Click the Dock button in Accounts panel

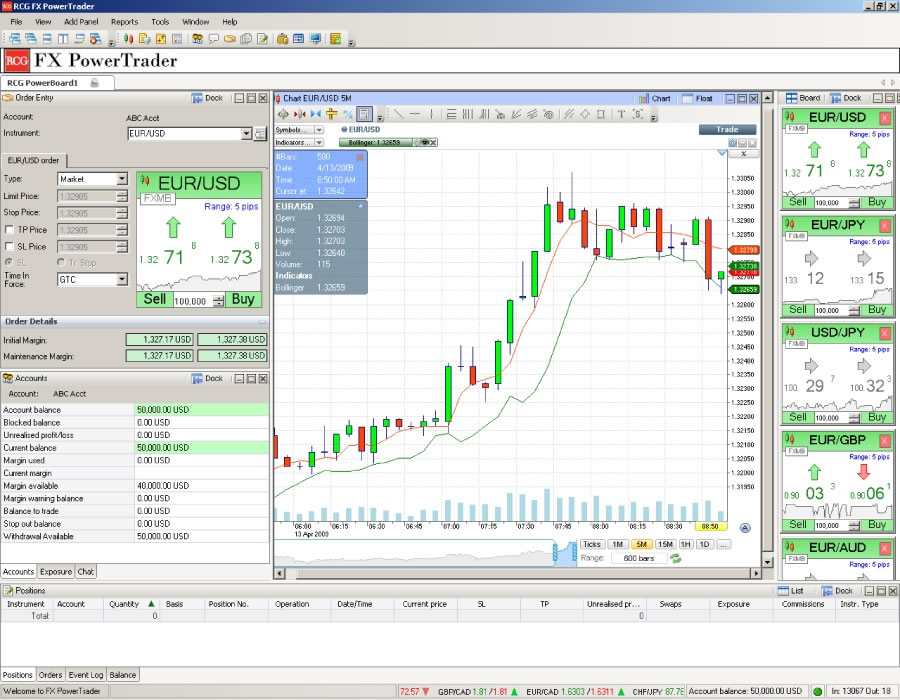(207, 379)
